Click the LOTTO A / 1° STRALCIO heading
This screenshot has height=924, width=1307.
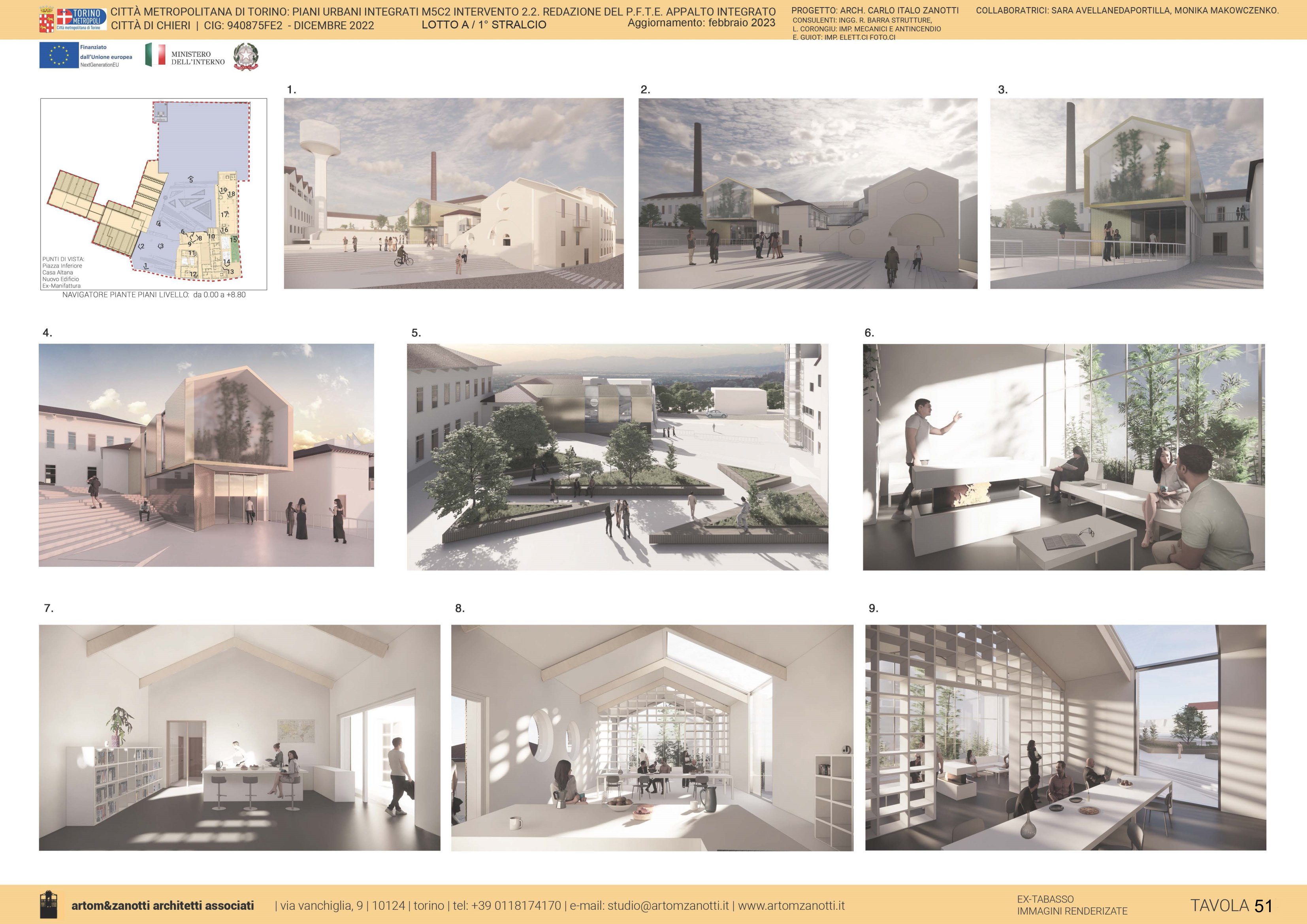(483, 25)
